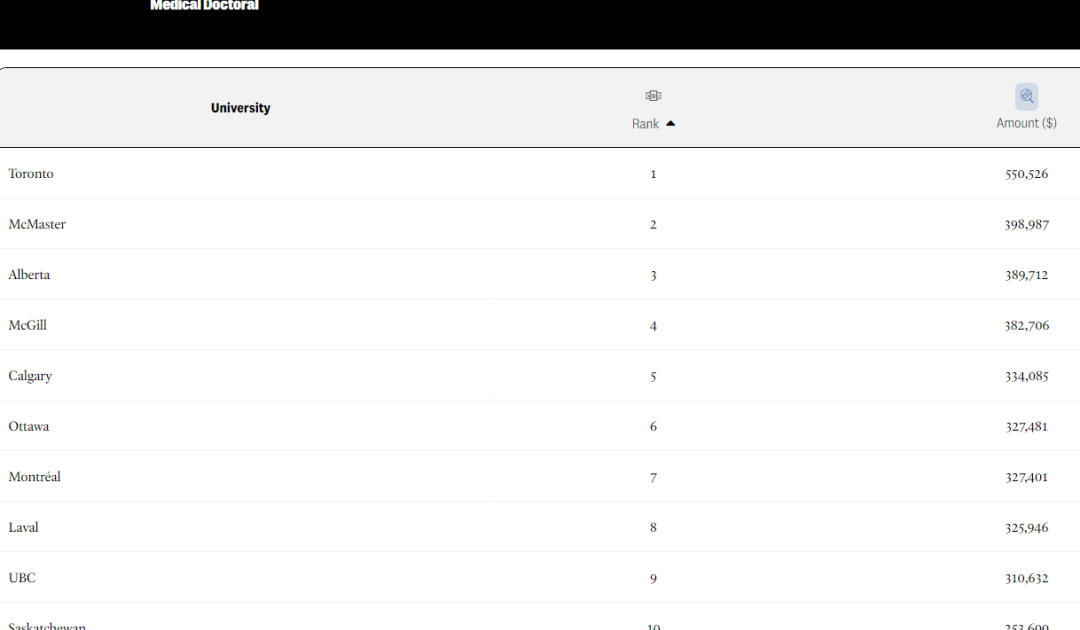Select the Alberta row name
Image resolution: width=1080 pixels, height=630 pixels.
point(29,275)
